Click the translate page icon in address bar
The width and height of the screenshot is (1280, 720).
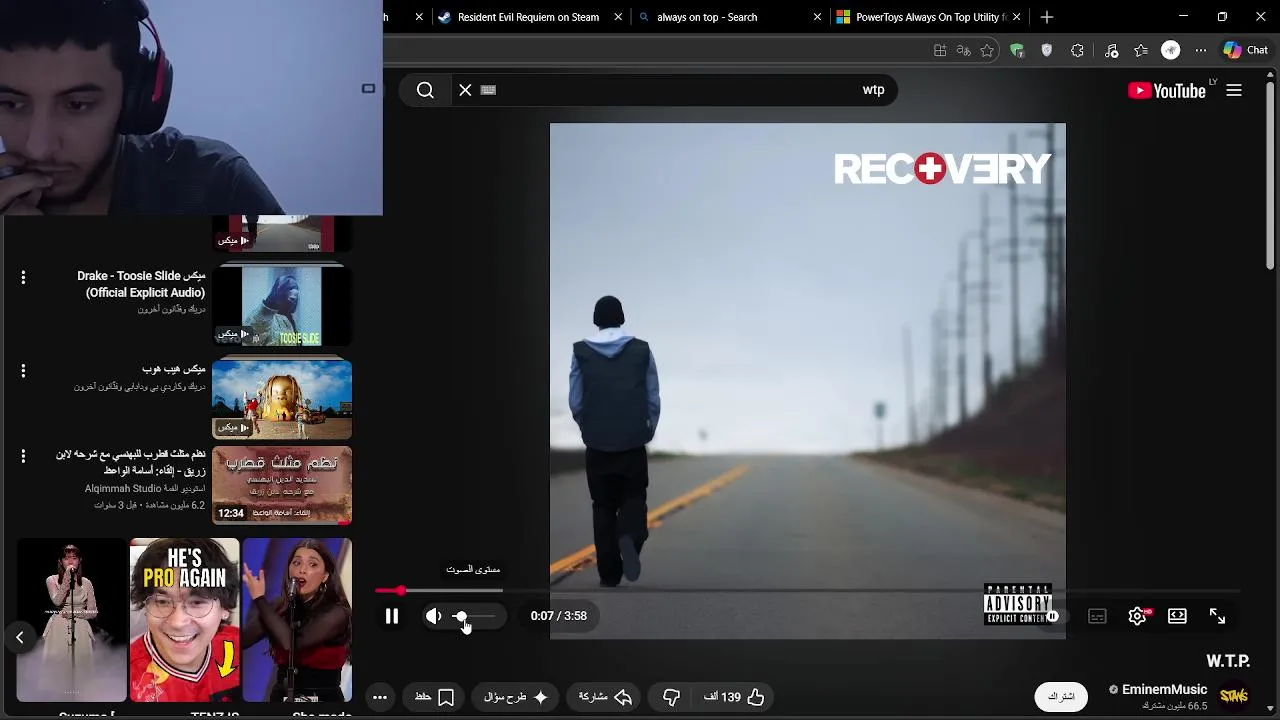coord(963,50)
